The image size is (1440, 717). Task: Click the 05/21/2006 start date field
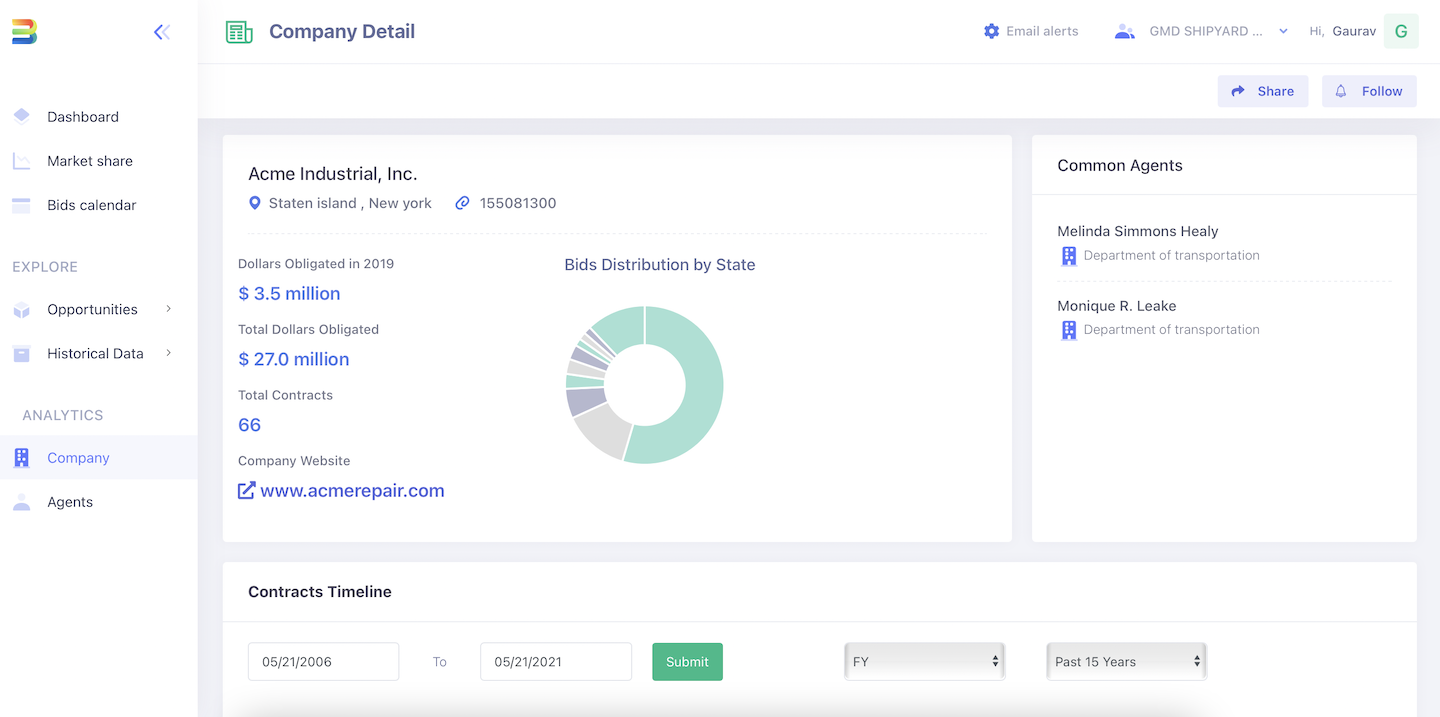coord(323,661)
